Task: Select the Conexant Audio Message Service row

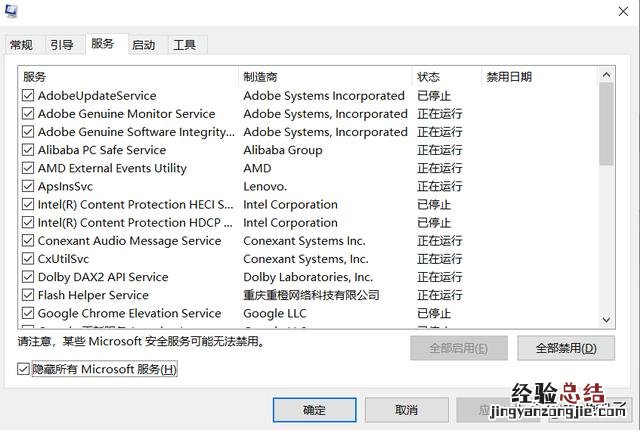Action: click(x=129, y=241)
